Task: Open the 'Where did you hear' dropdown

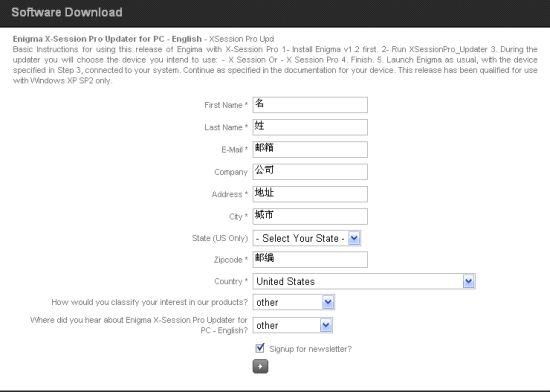Action: (293, 325)
